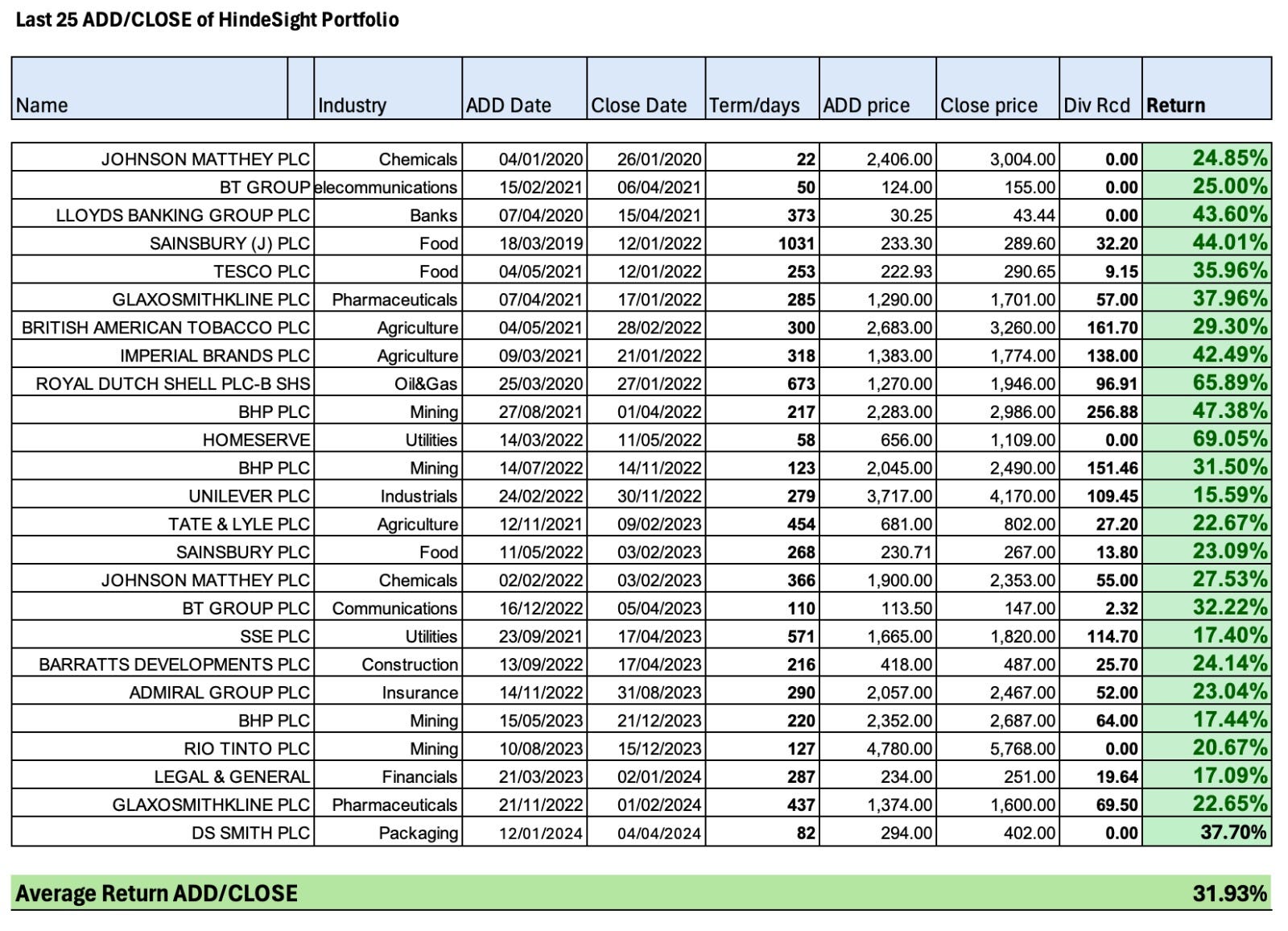Select the Industry column header
The height and width of the screenshot is (931, 1288).
(388, 89)
